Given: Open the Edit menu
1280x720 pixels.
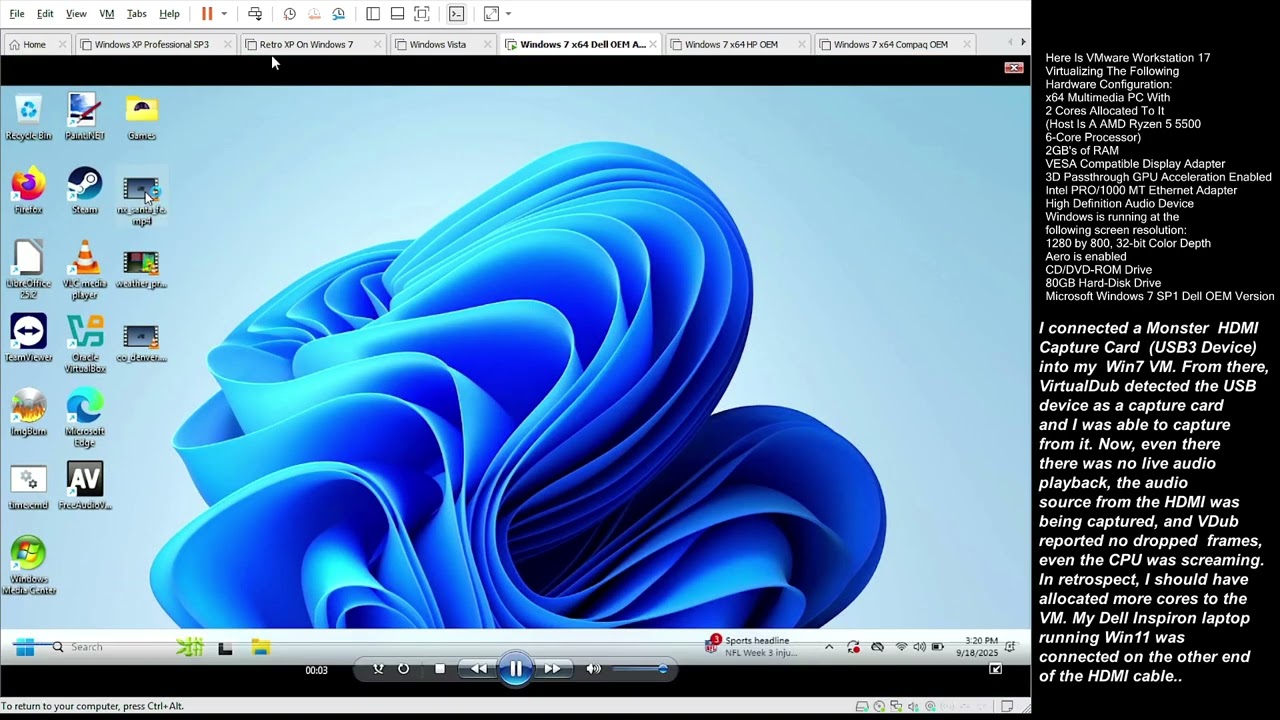Looking at the screenshot, I should [45, 14].
